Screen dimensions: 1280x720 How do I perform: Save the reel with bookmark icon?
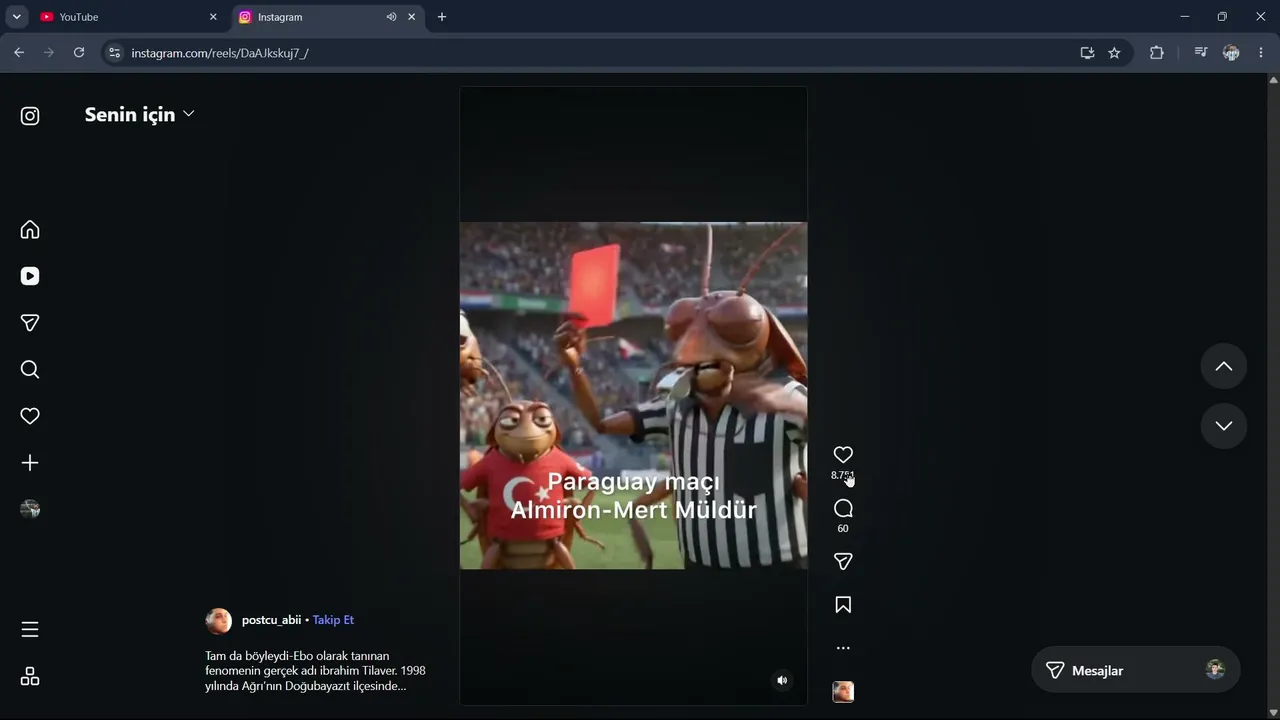(843, 605)
